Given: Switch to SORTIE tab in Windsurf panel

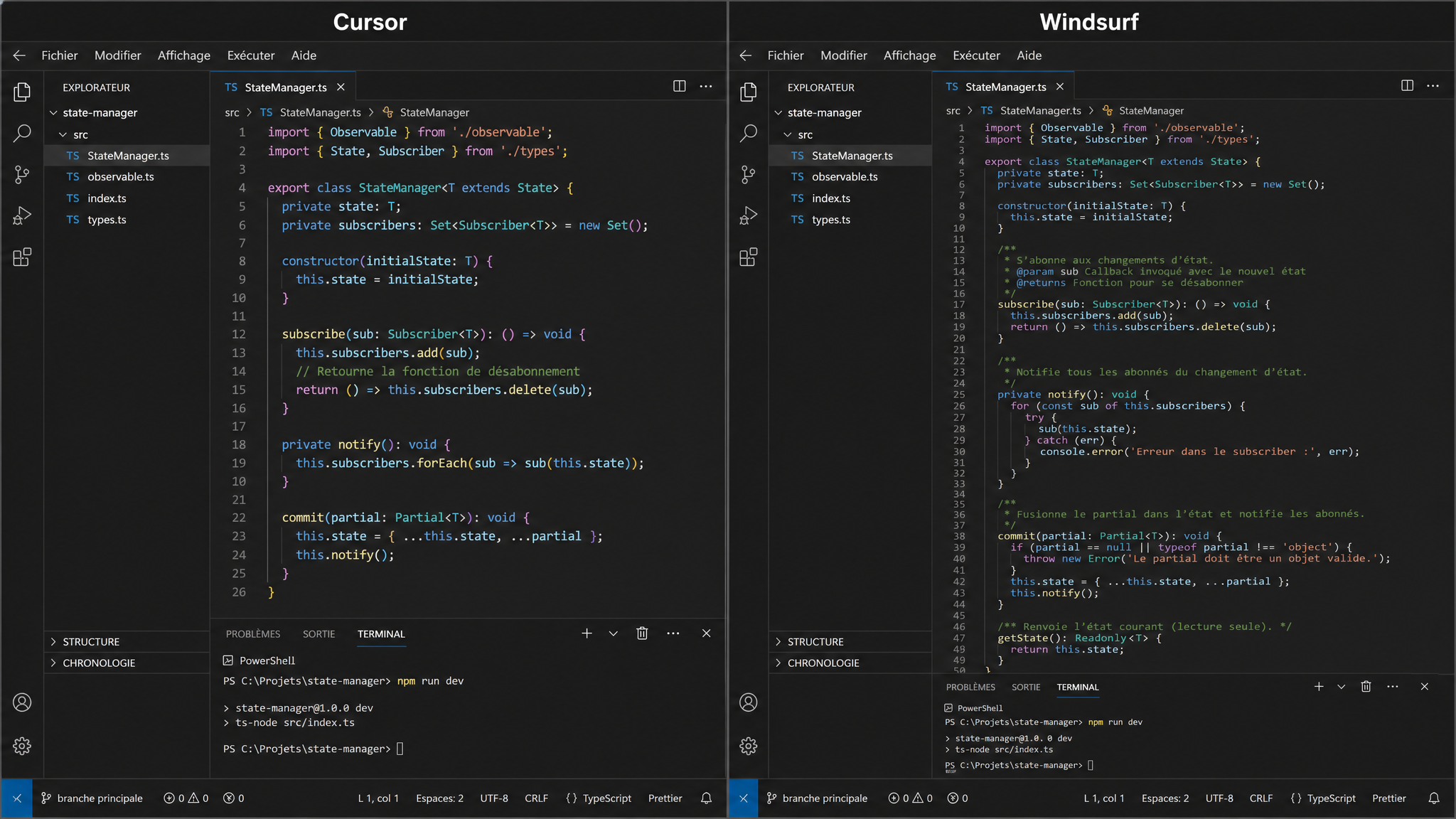Looking at the screenshot, I should (x=1026, y=687).
